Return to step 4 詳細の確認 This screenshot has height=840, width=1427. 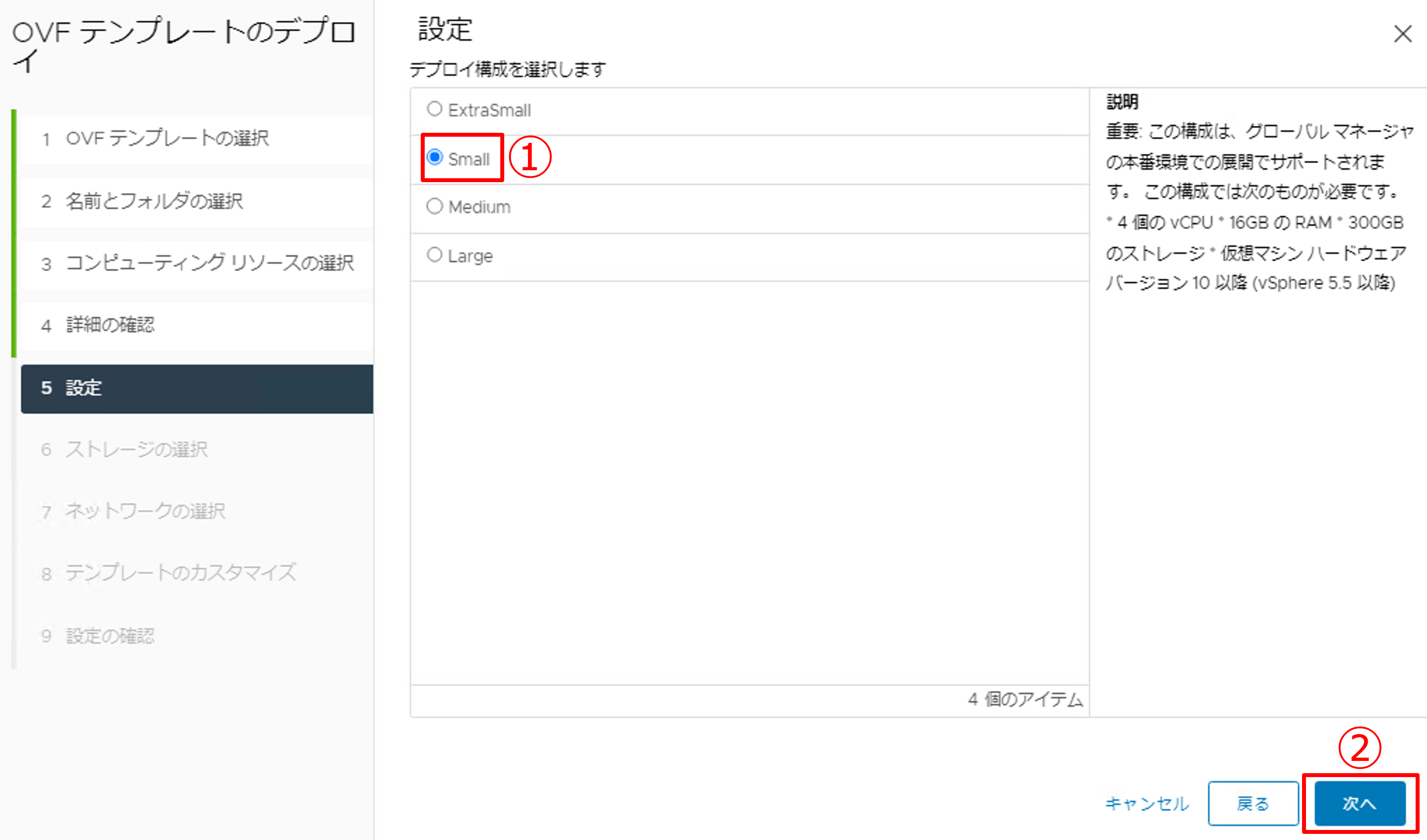click(111, 325)
